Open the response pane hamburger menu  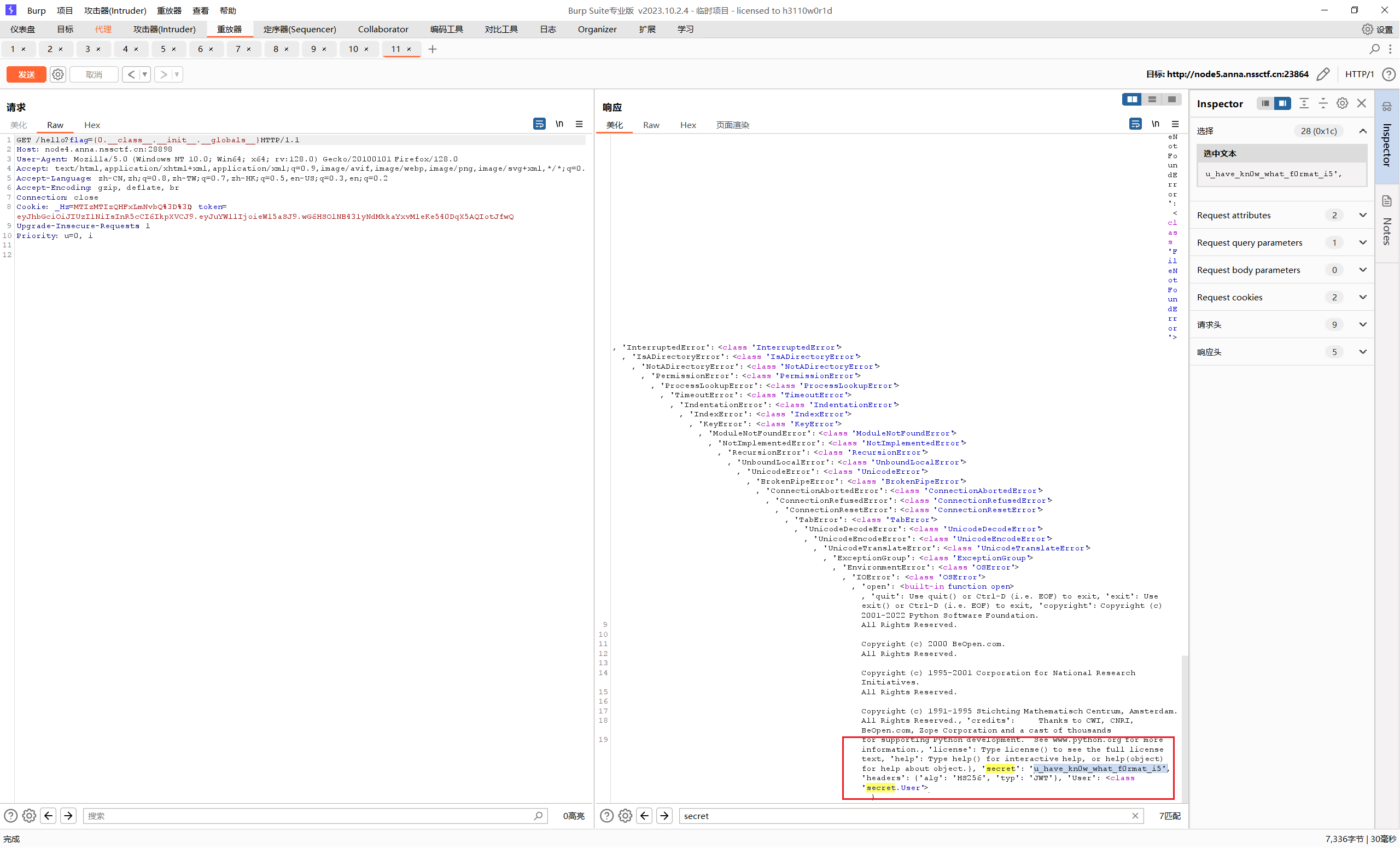click(1175, 124)
